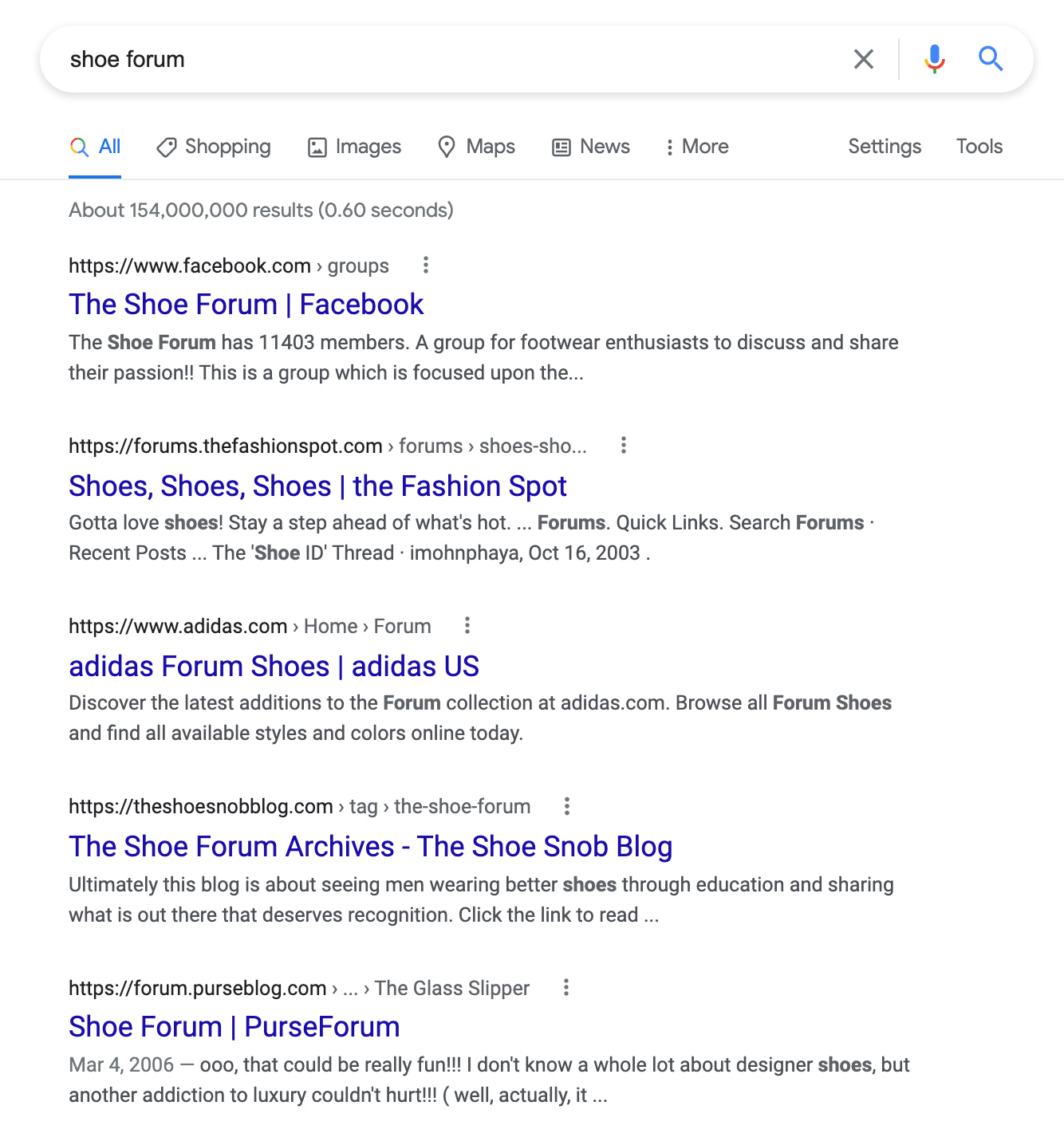Open options dots for adidas result
This screenshot has width=1064, height=1137.
[x=467, y=625]
